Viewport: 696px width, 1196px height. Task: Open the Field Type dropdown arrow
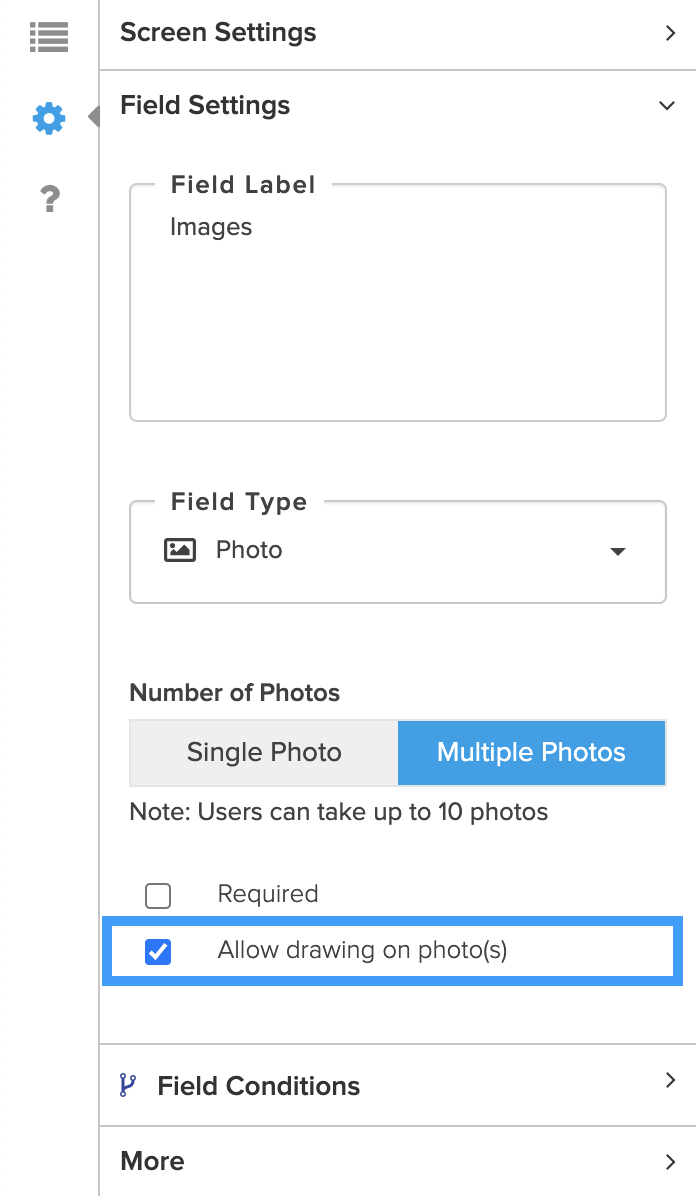[618, 551]
